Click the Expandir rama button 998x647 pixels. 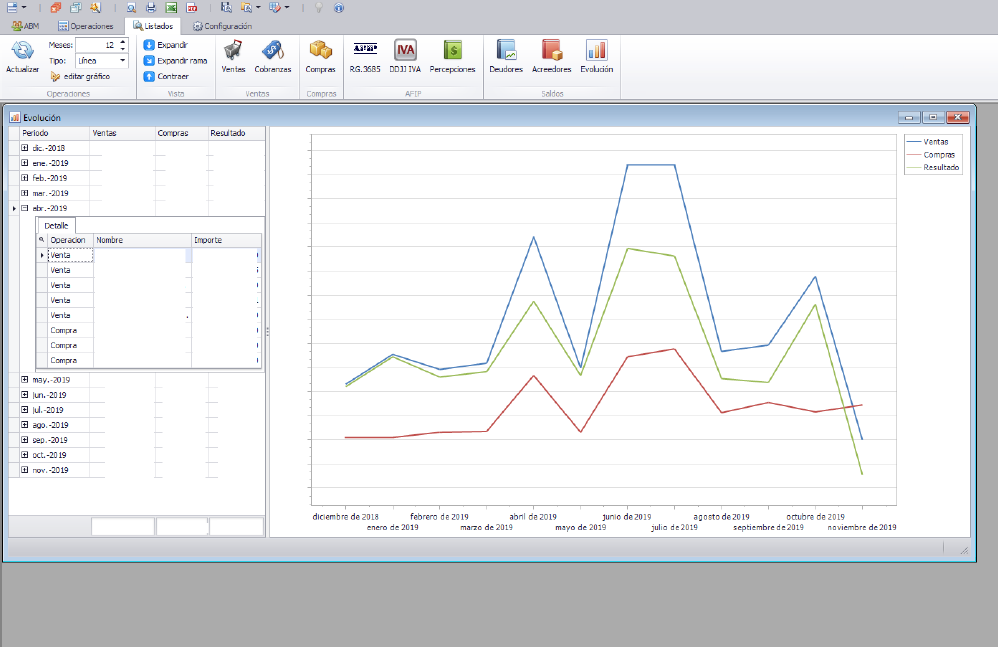click(175, 61)
